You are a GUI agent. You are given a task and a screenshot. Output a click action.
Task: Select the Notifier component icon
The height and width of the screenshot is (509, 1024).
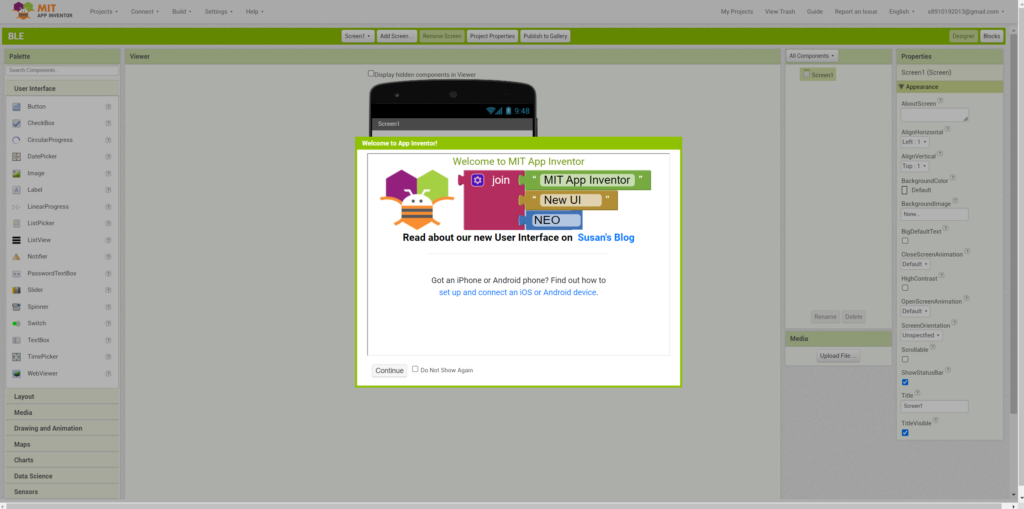16,256
